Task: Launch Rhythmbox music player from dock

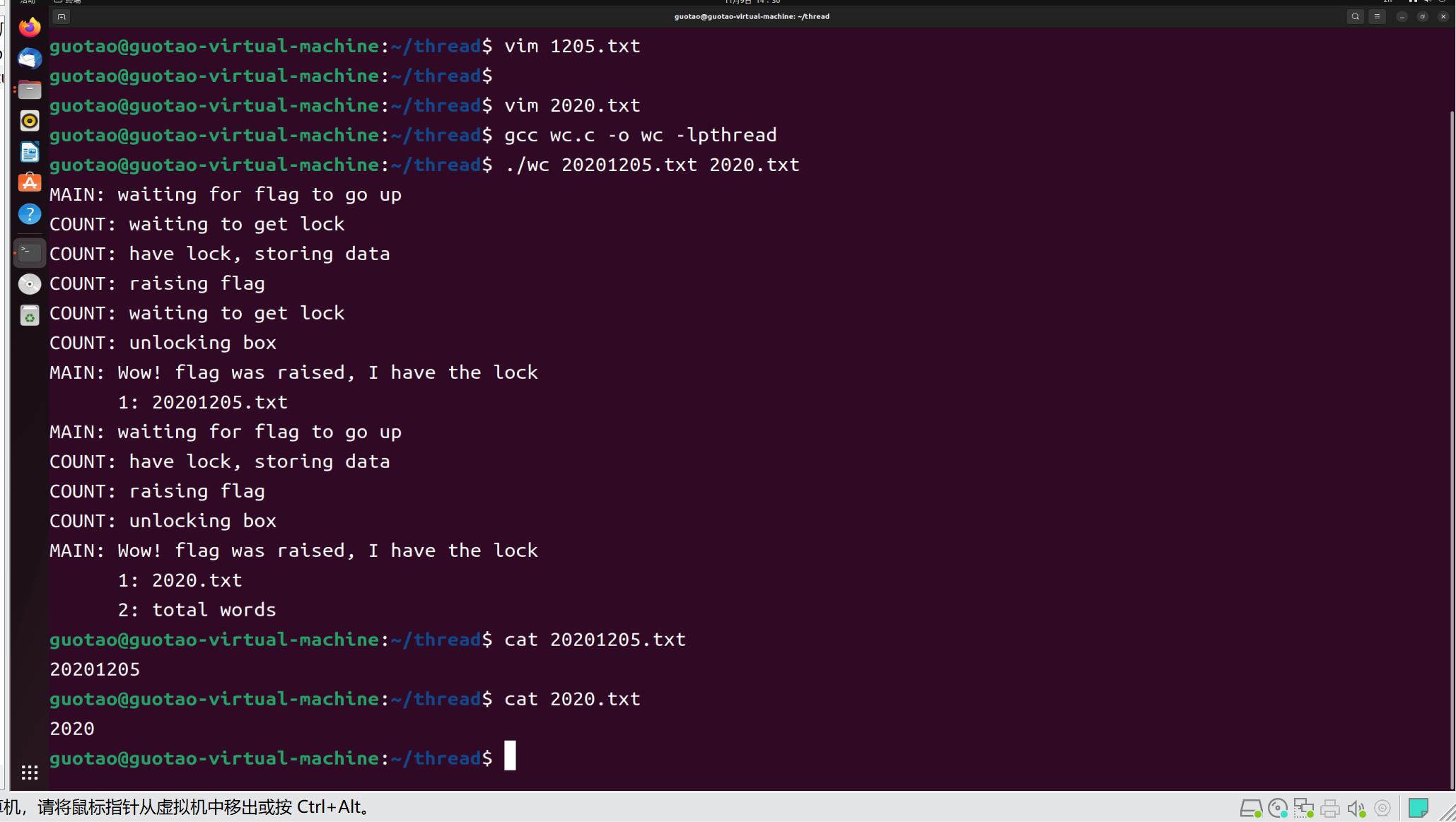Action: pos(30,121)
